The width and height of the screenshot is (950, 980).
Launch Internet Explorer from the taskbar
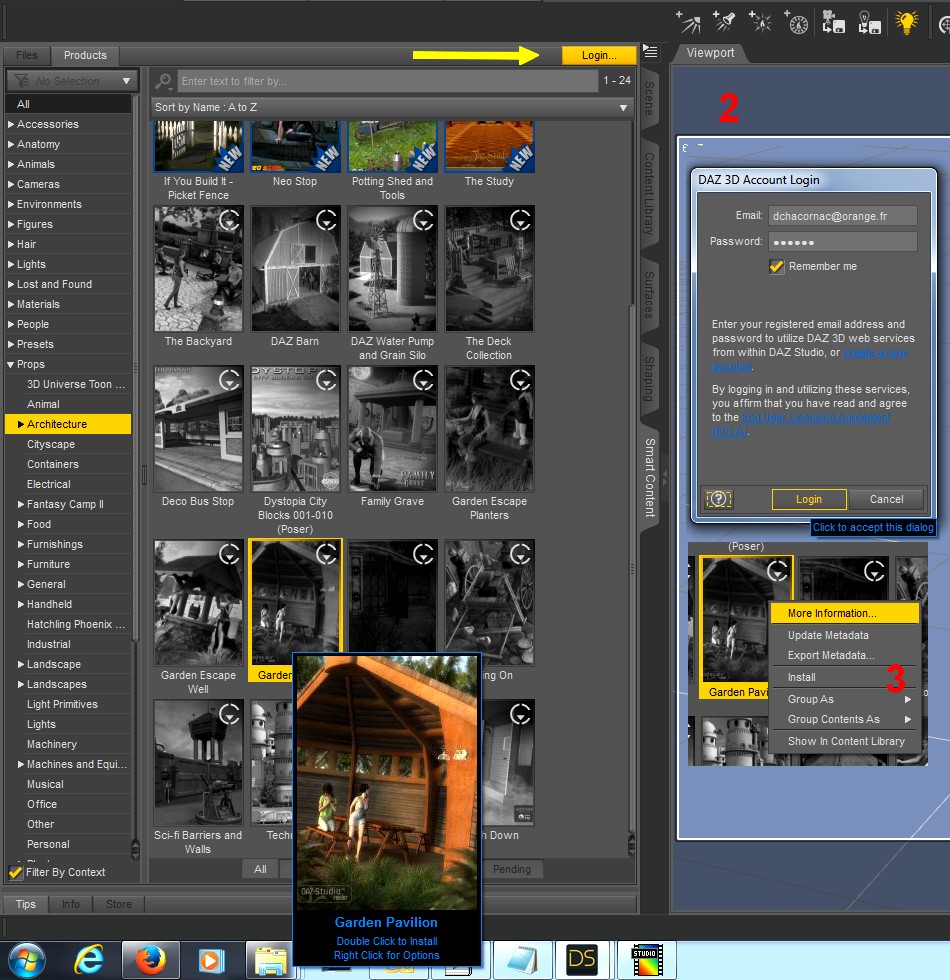pos(89,960)
